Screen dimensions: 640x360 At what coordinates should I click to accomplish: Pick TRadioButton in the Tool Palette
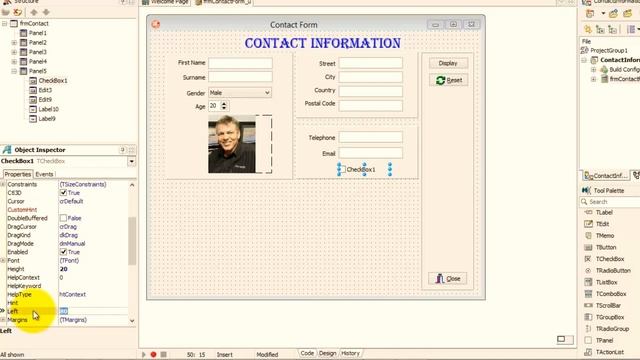click(613, 270)
